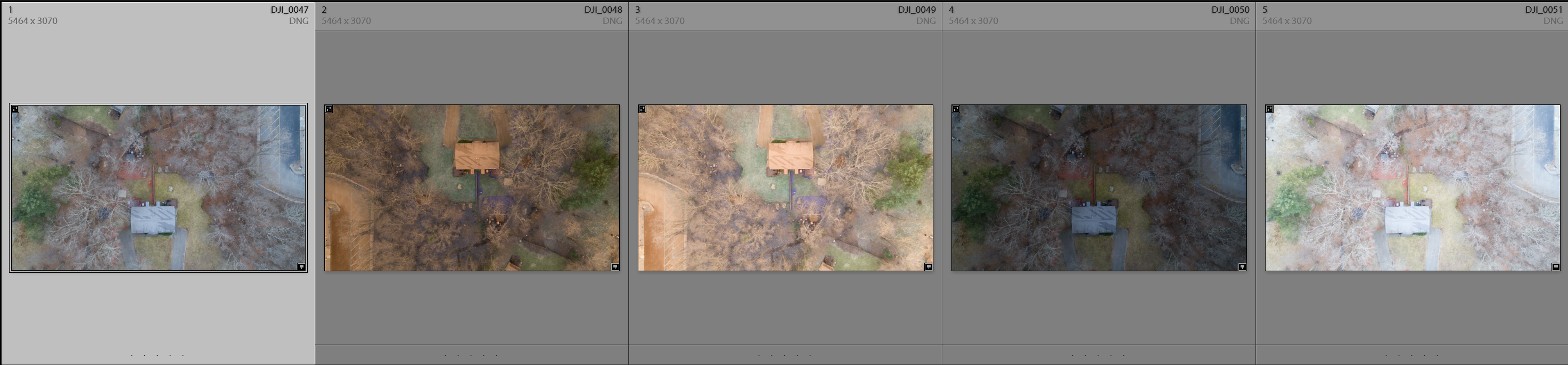The width and height of the screenshot is (1568, 365).
Task: Set three-star rating dot under DJI_0050
Action: pos(1098,355)
